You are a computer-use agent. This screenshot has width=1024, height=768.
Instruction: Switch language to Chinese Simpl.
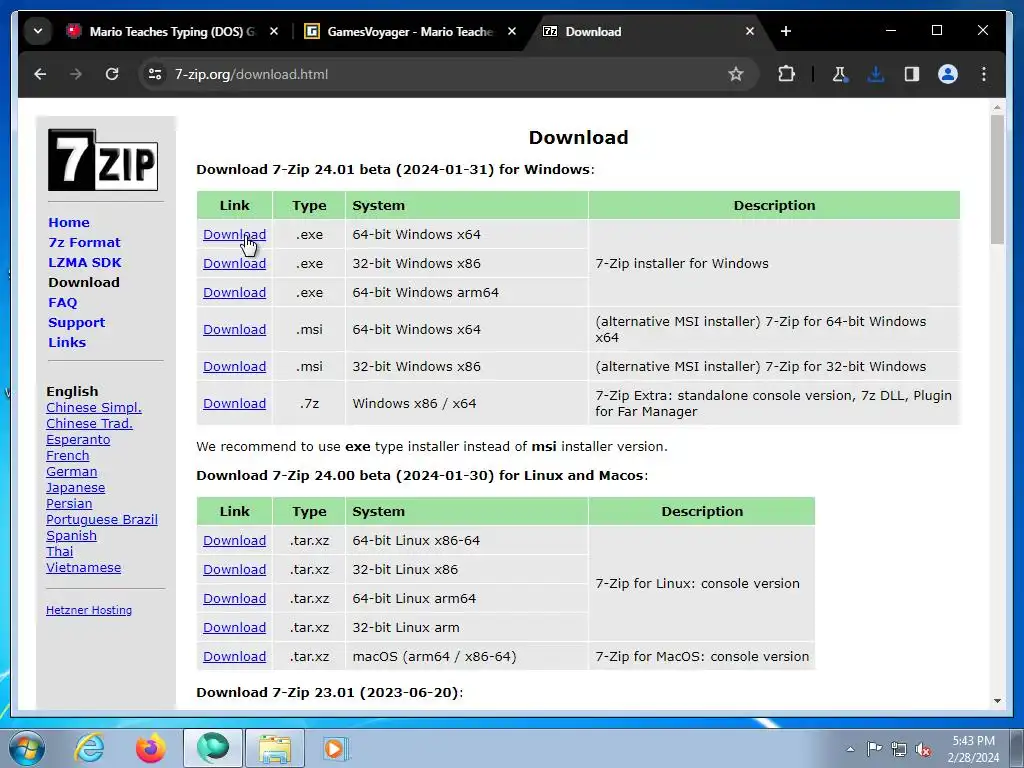pos(93,408)
